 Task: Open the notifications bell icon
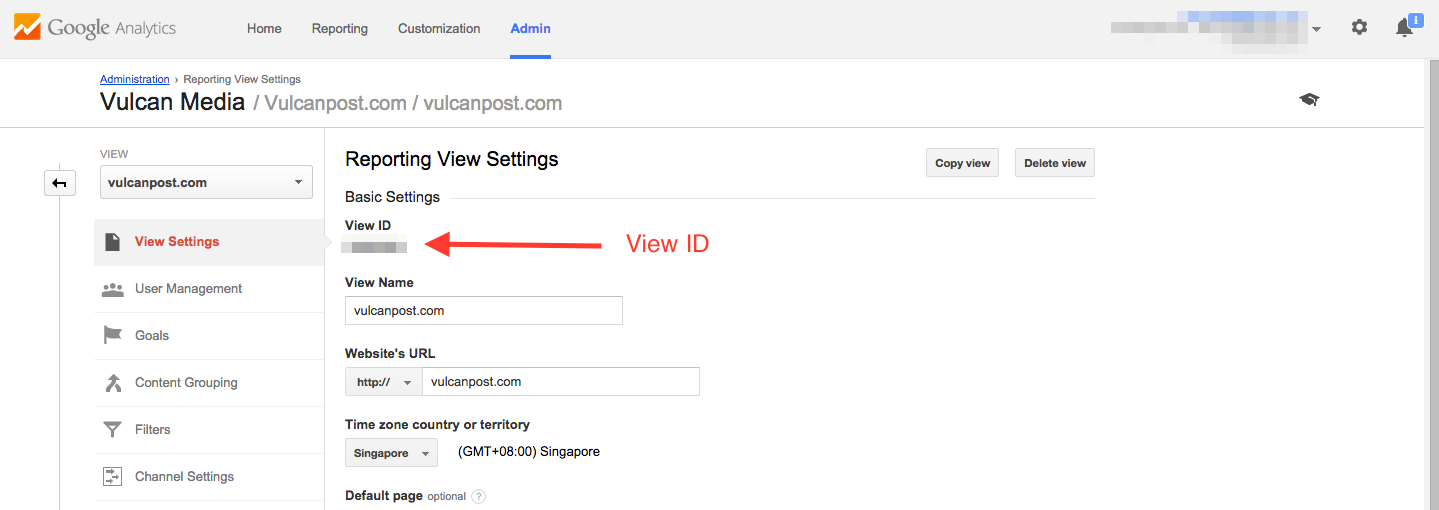pyautogui.click(x=1405, y=28)
